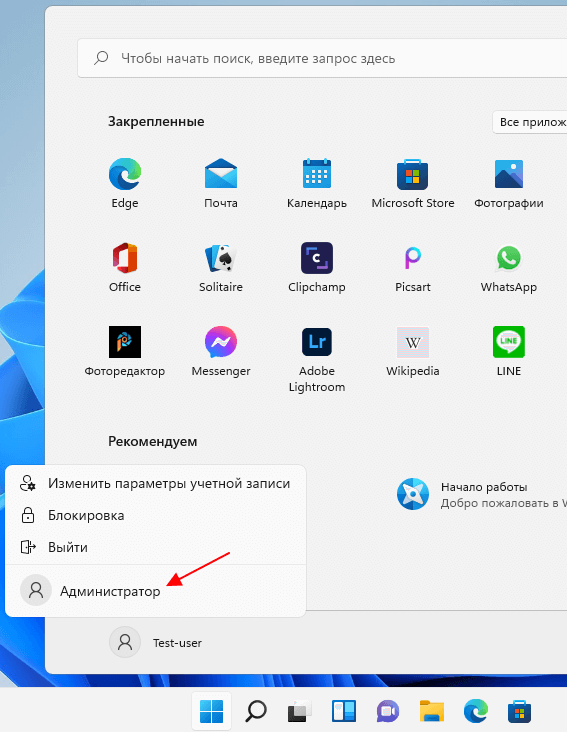
Task: Launch the Office app
Action: [125, 267]
